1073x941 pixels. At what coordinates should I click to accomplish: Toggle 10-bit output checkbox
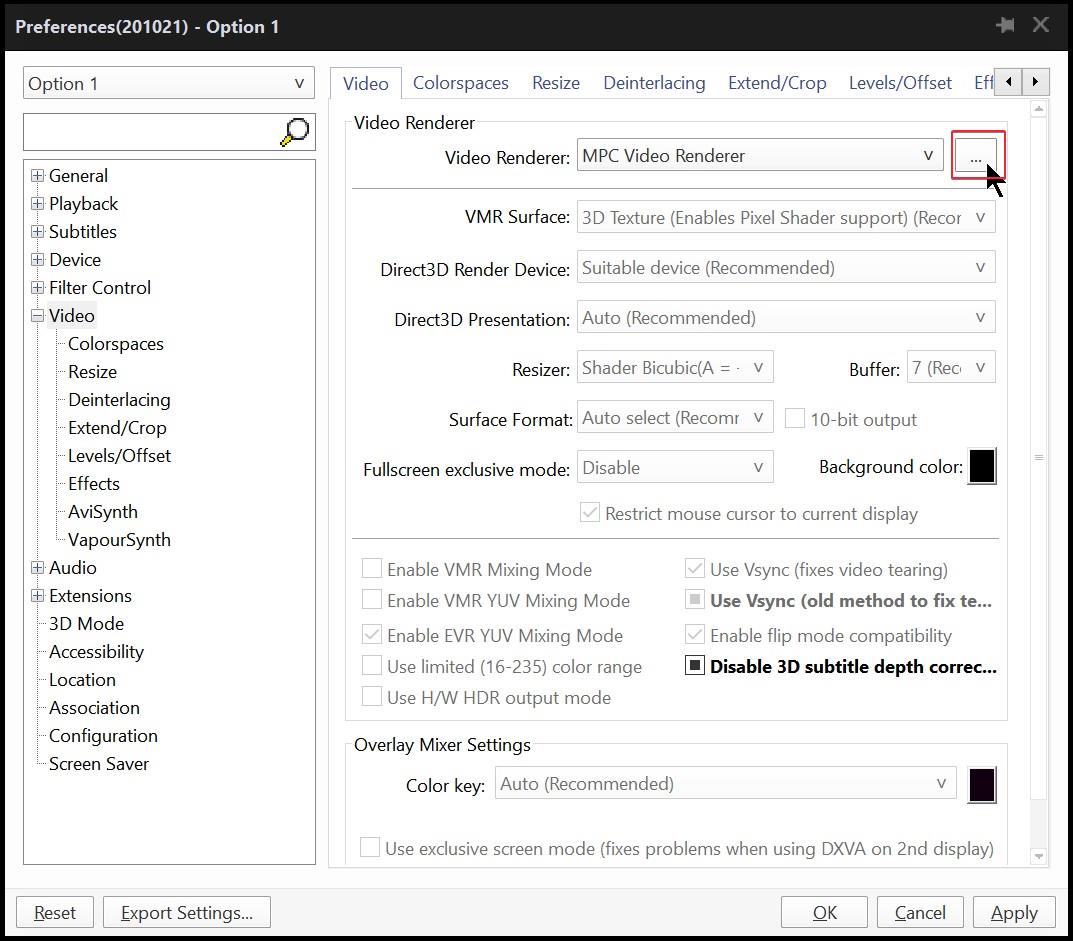[x=794, y=418]
